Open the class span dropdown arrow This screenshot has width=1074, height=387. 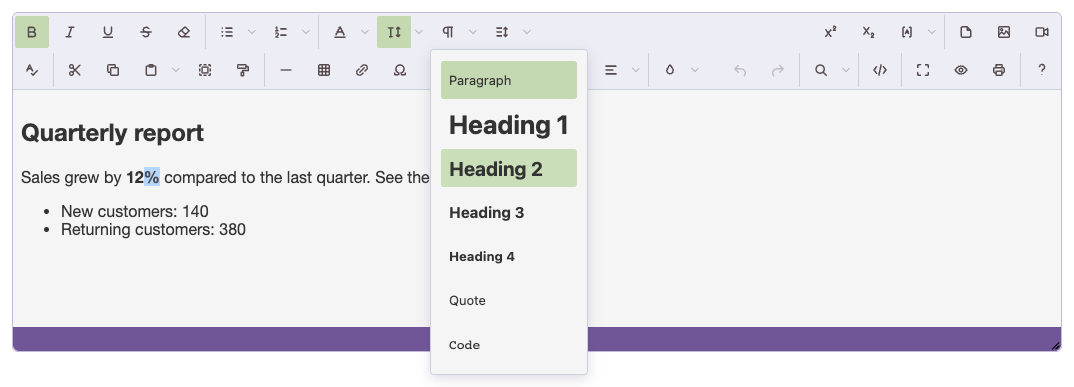[x=932, y=32]
